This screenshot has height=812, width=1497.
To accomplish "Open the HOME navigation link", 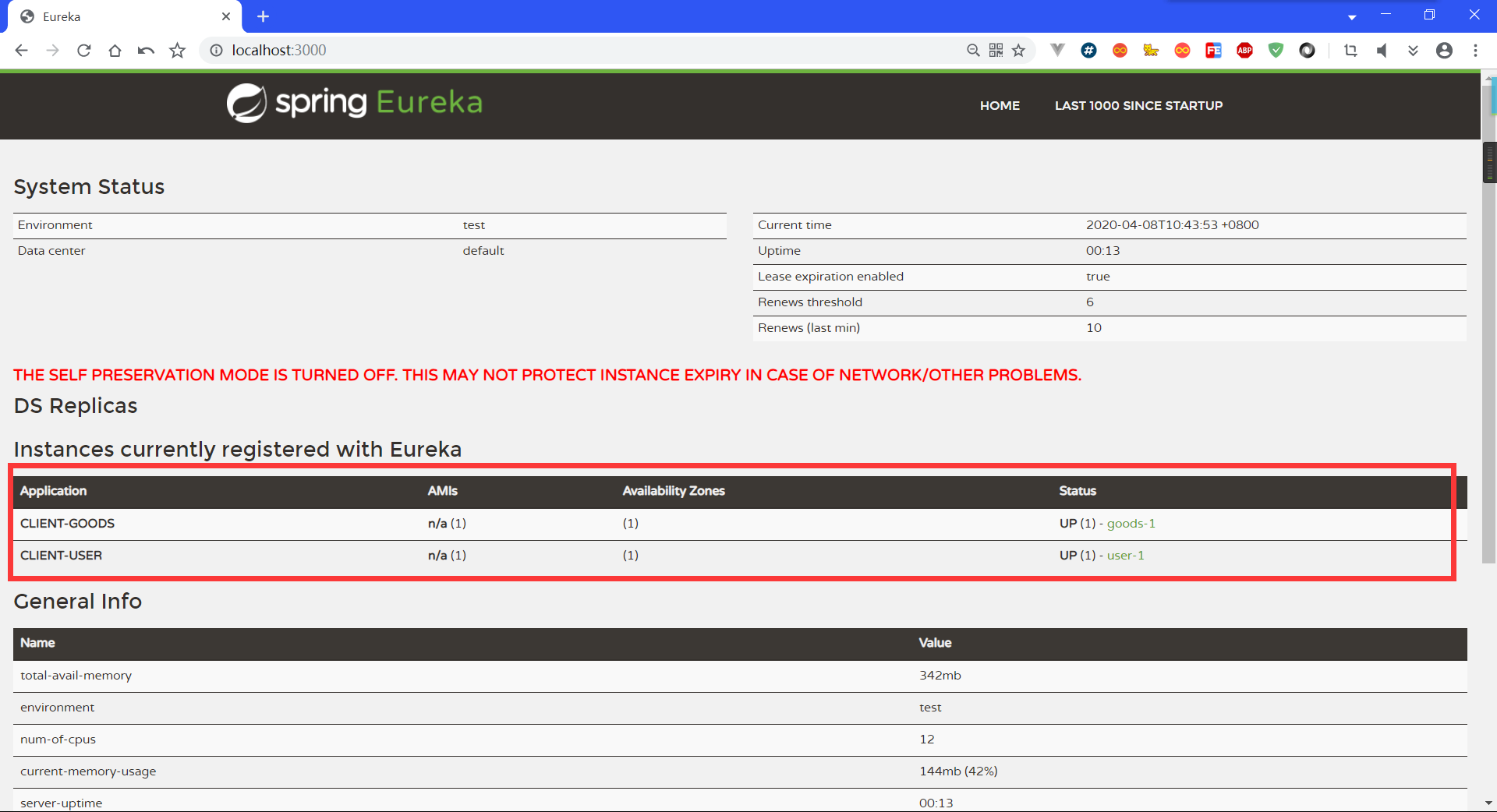I will click(x=1000, y=105).
